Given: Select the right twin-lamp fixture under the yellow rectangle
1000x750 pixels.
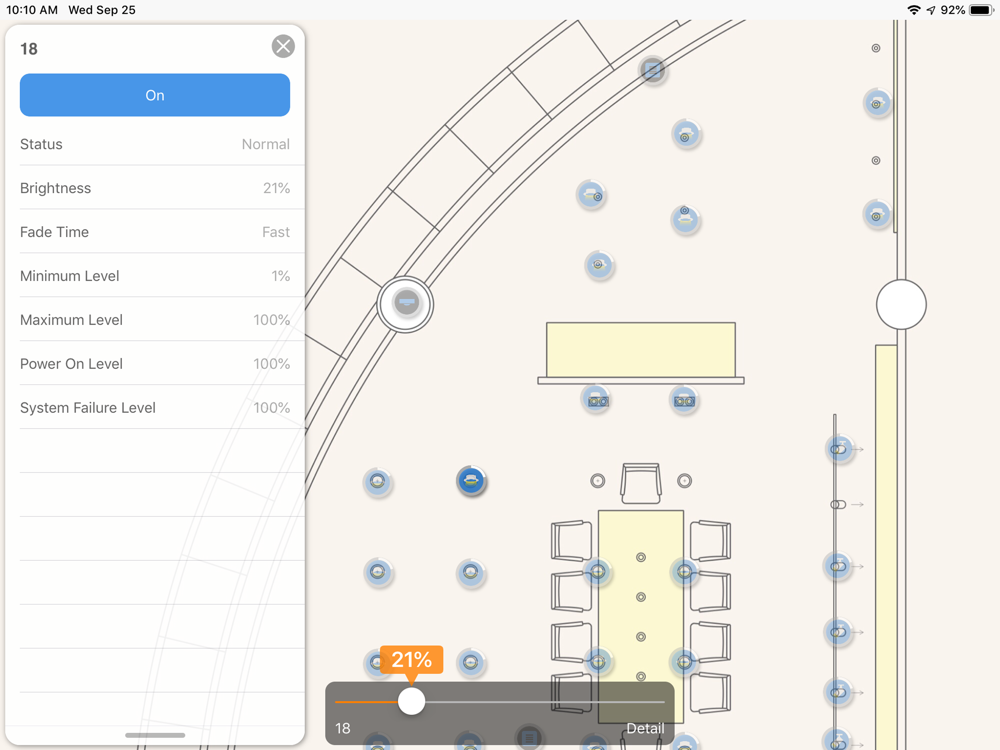Looking at the screenshot, I should [x=684, y=400].
